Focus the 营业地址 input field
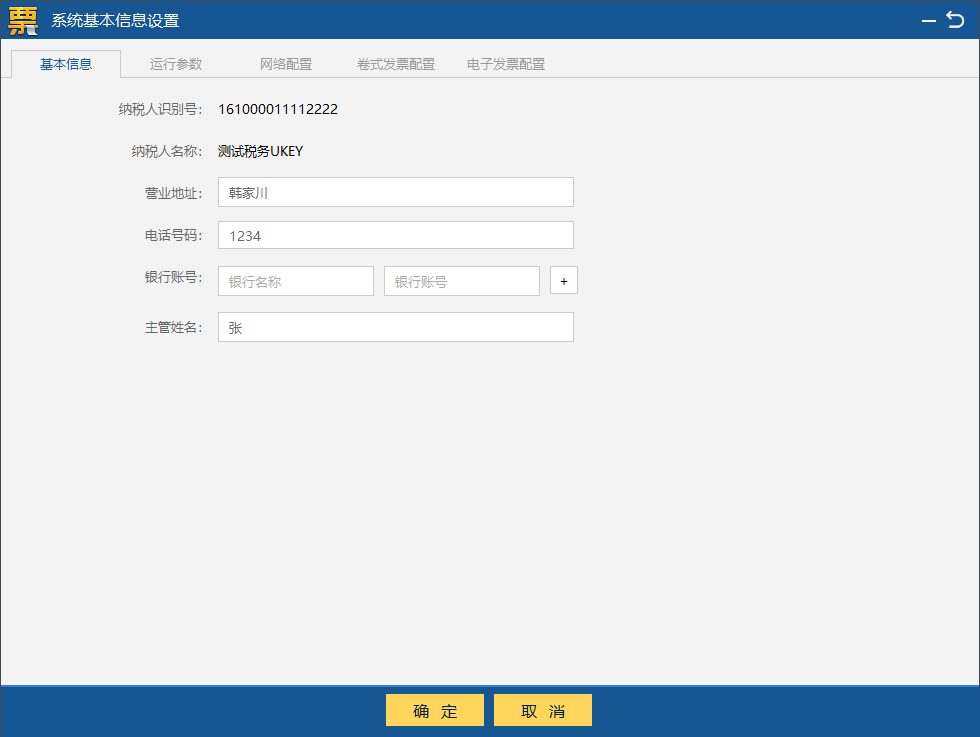Screen dimensions: 980x737 click(396, 193)
